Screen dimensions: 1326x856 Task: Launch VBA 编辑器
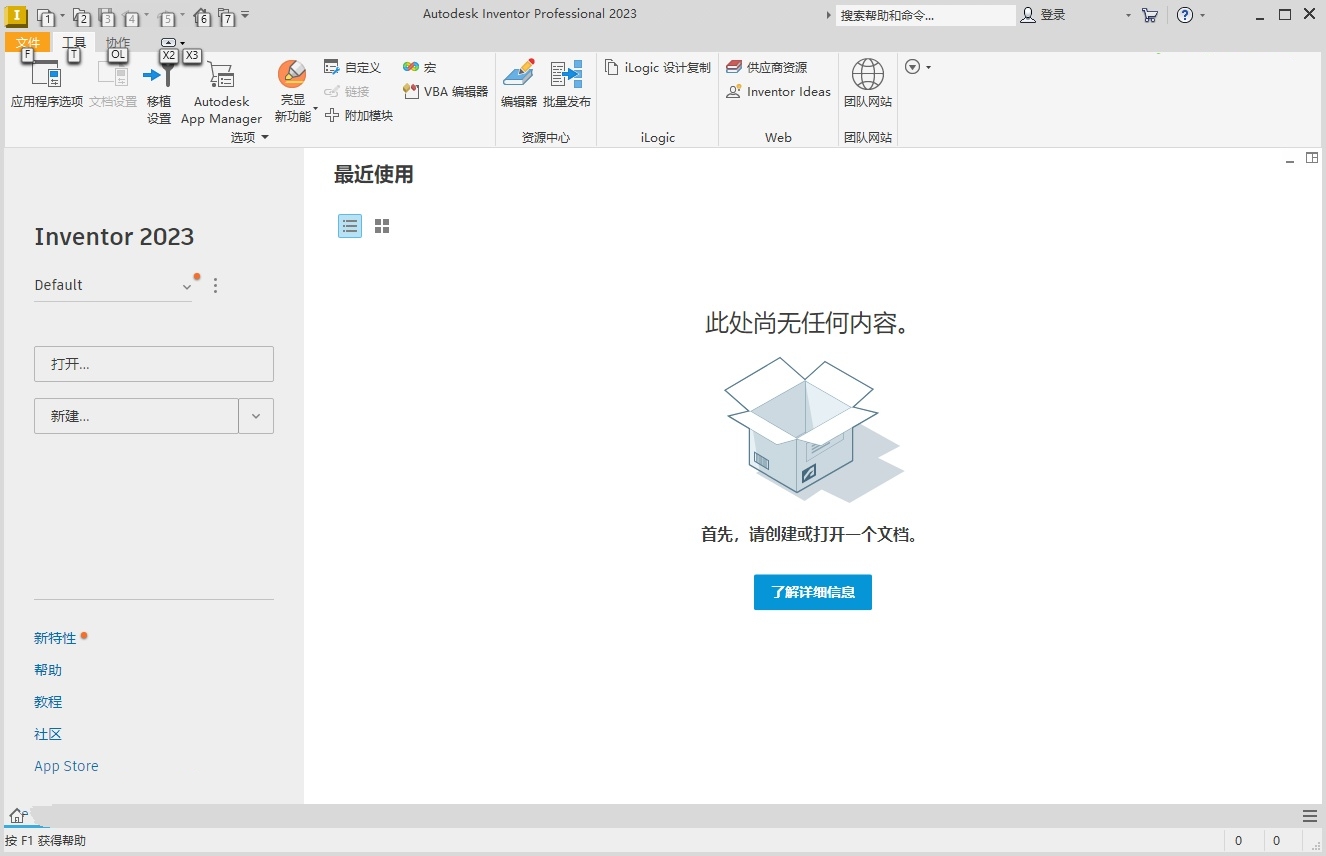tap(445, 91)
